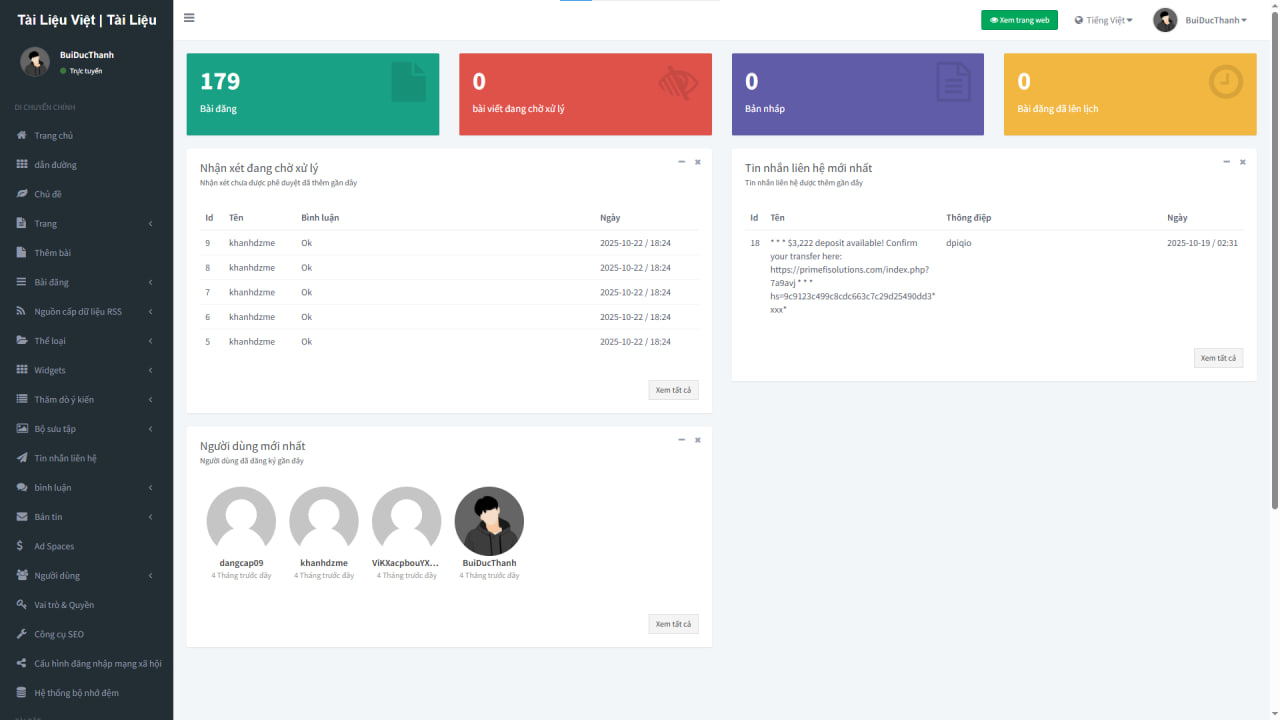Collapse the Nhận xét đang chờ xử lý panel
This screenshot has width=1280, height=720.
pos(681,161)
